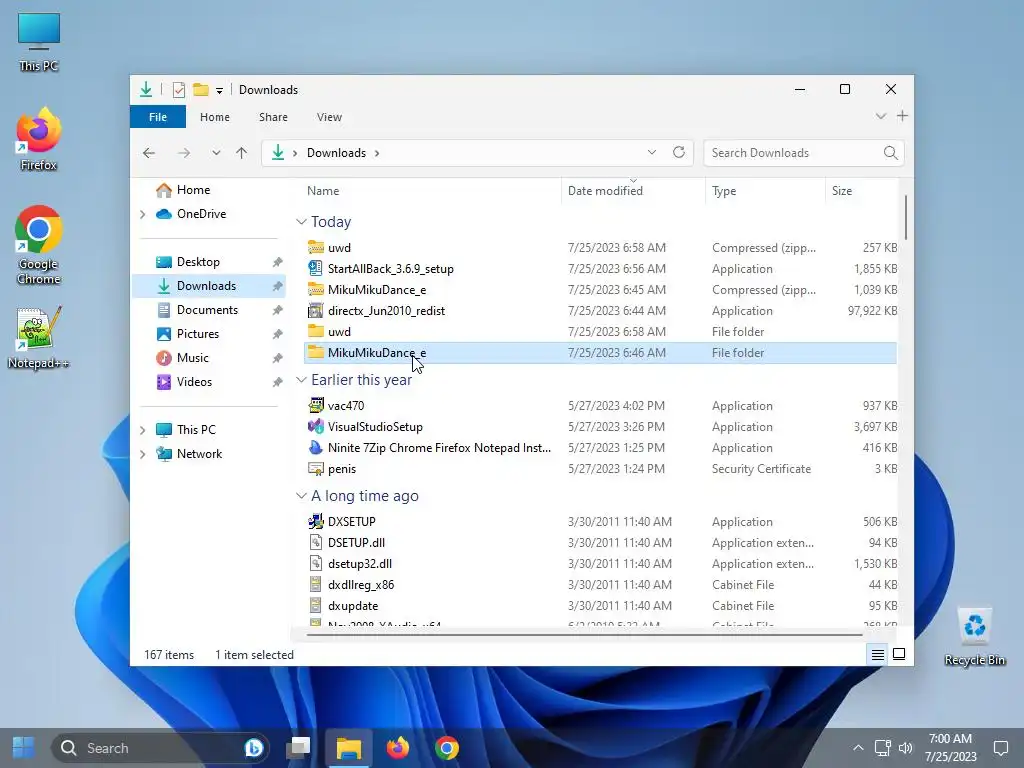Click the DXSETUP application icon

click(316, 521)
